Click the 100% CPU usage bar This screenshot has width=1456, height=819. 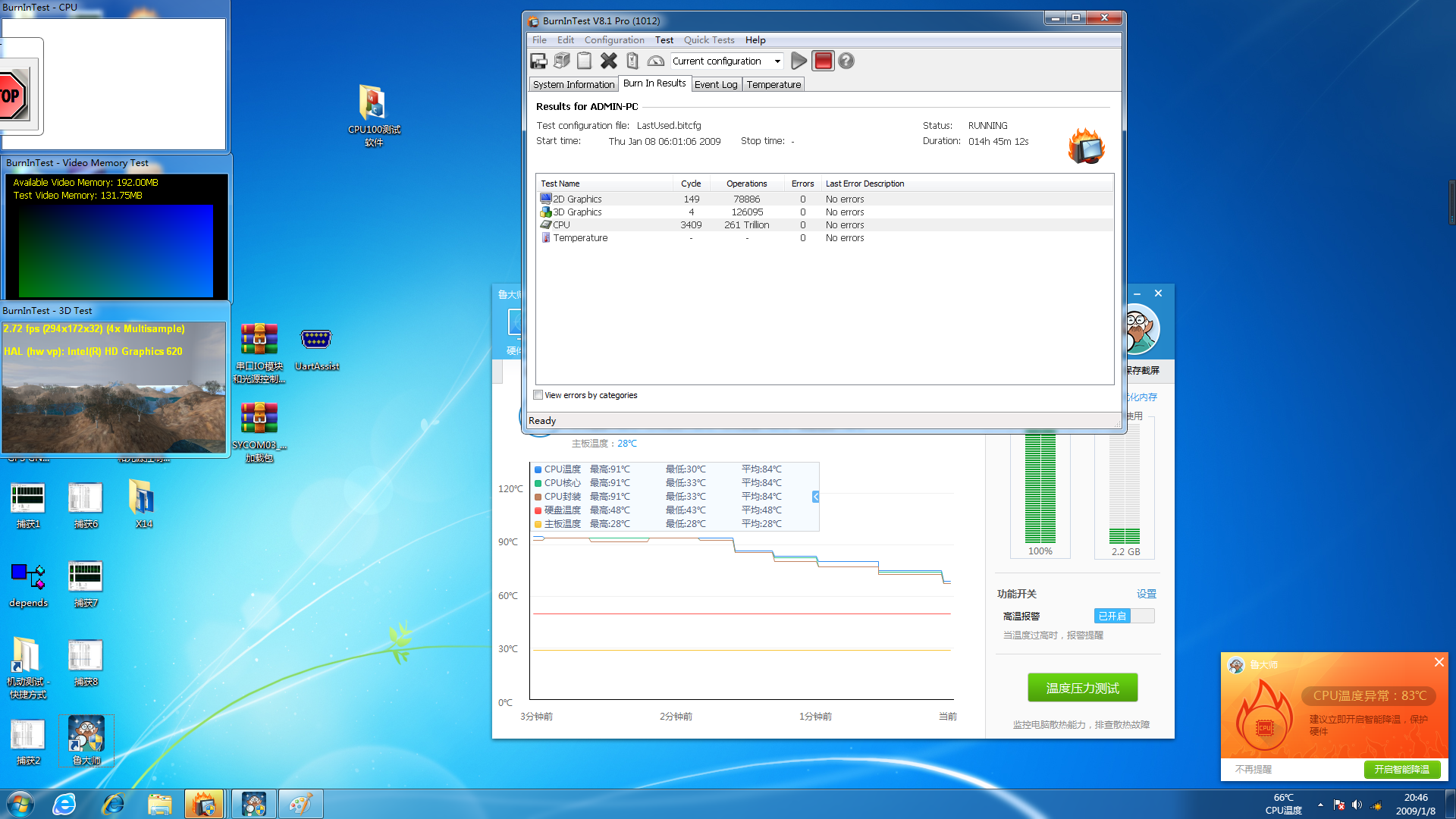(x=1040, y=487)
